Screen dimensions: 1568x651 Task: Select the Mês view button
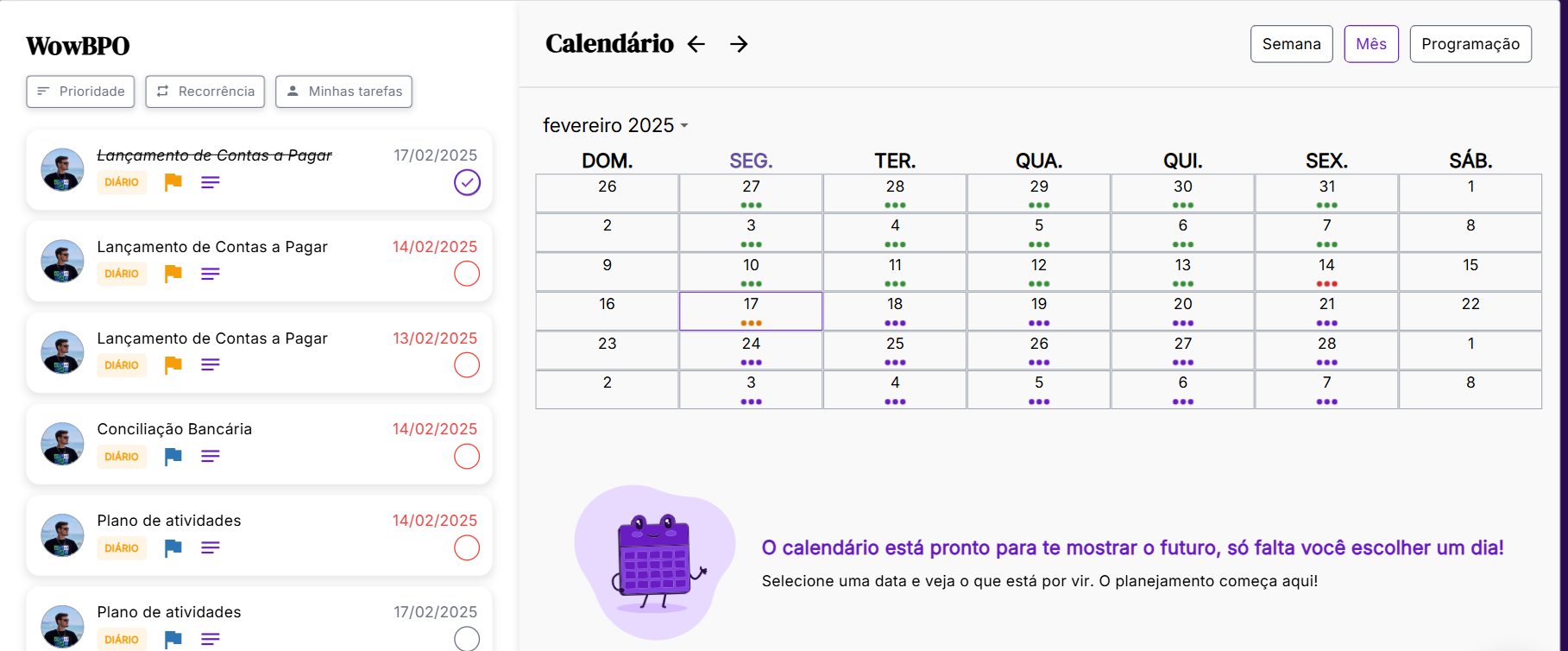tap(1371, 44)
